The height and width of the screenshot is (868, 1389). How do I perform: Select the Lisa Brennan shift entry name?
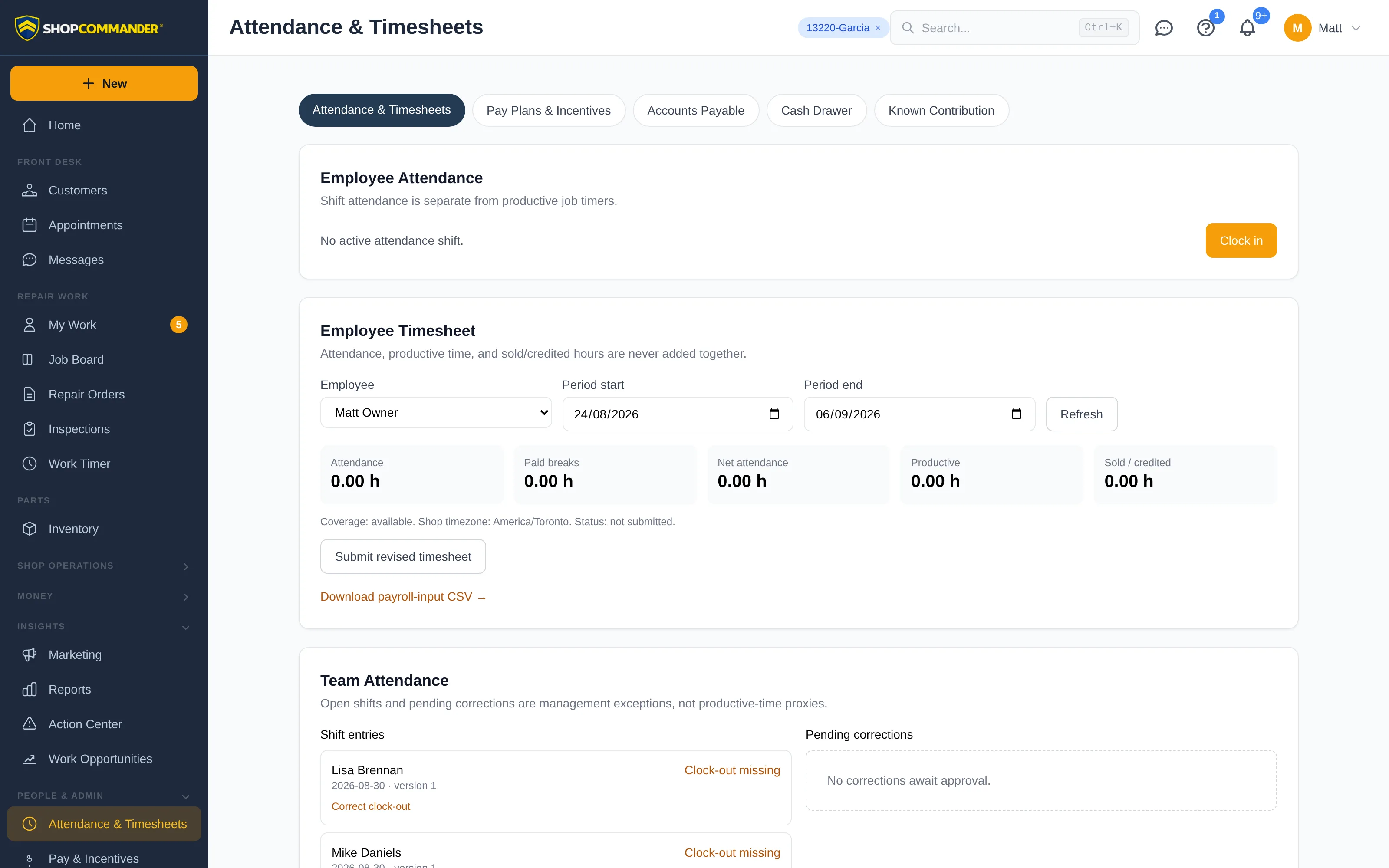coord(367,770)
